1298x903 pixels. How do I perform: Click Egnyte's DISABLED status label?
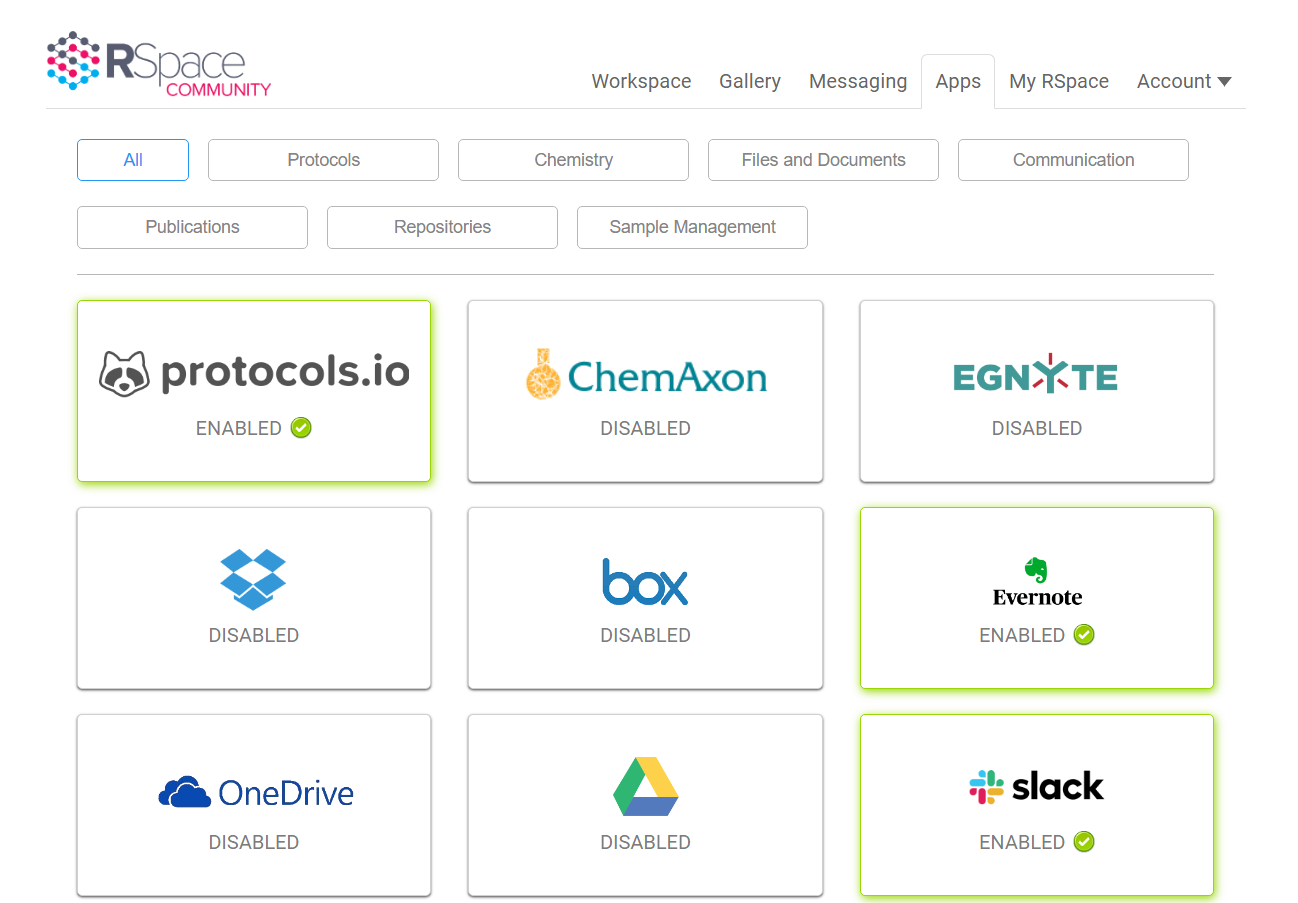1037,428
